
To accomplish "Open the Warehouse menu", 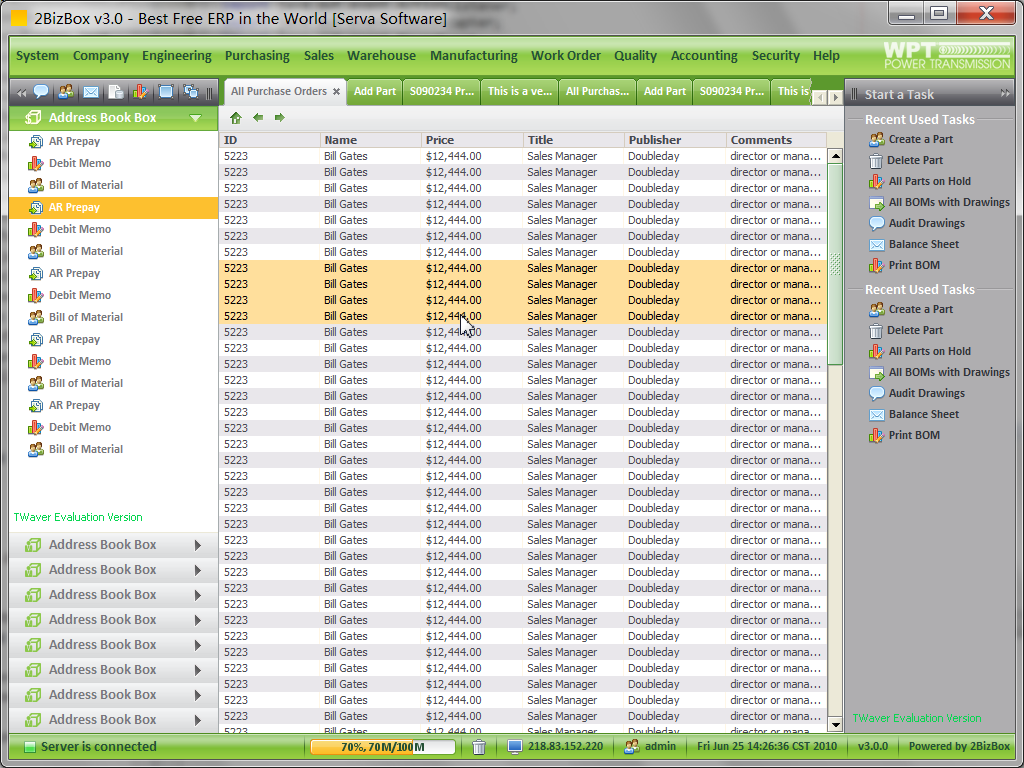I will [x=381, y=56].
